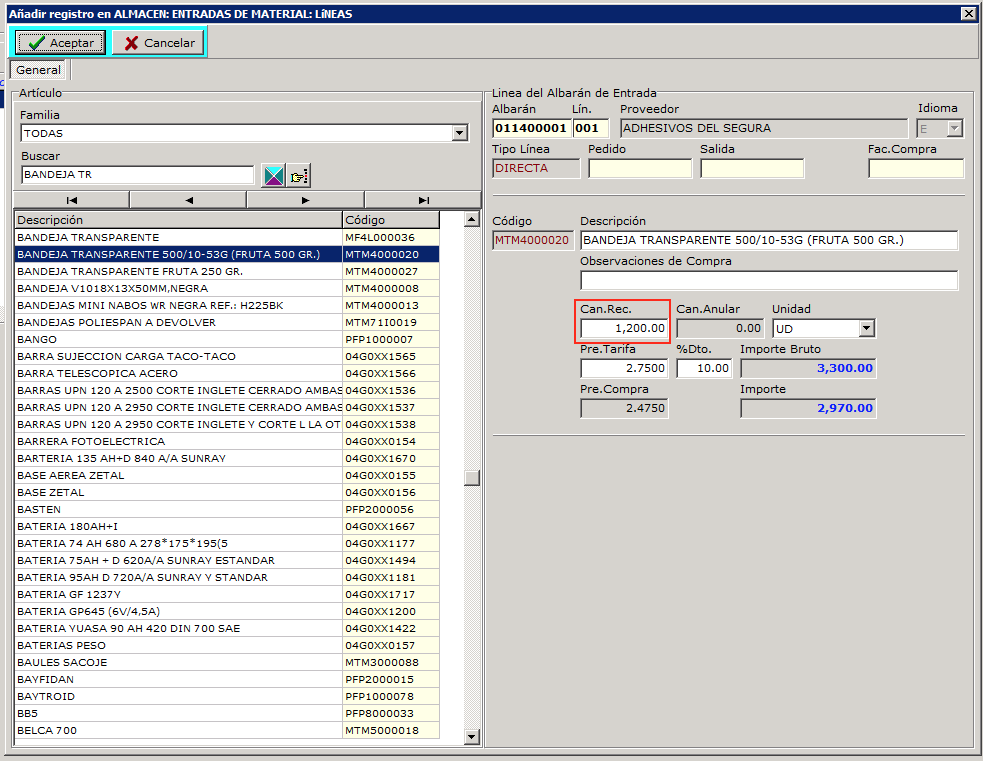Image resolution: width=983 pixels, height=761 pixels.
Task: Go to first record in article list
Action: 71,200
